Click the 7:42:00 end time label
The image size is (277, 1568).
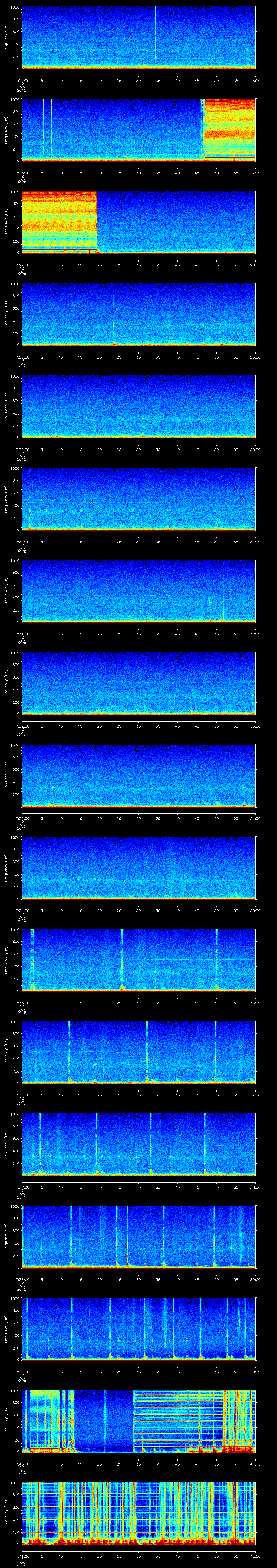255,1556
